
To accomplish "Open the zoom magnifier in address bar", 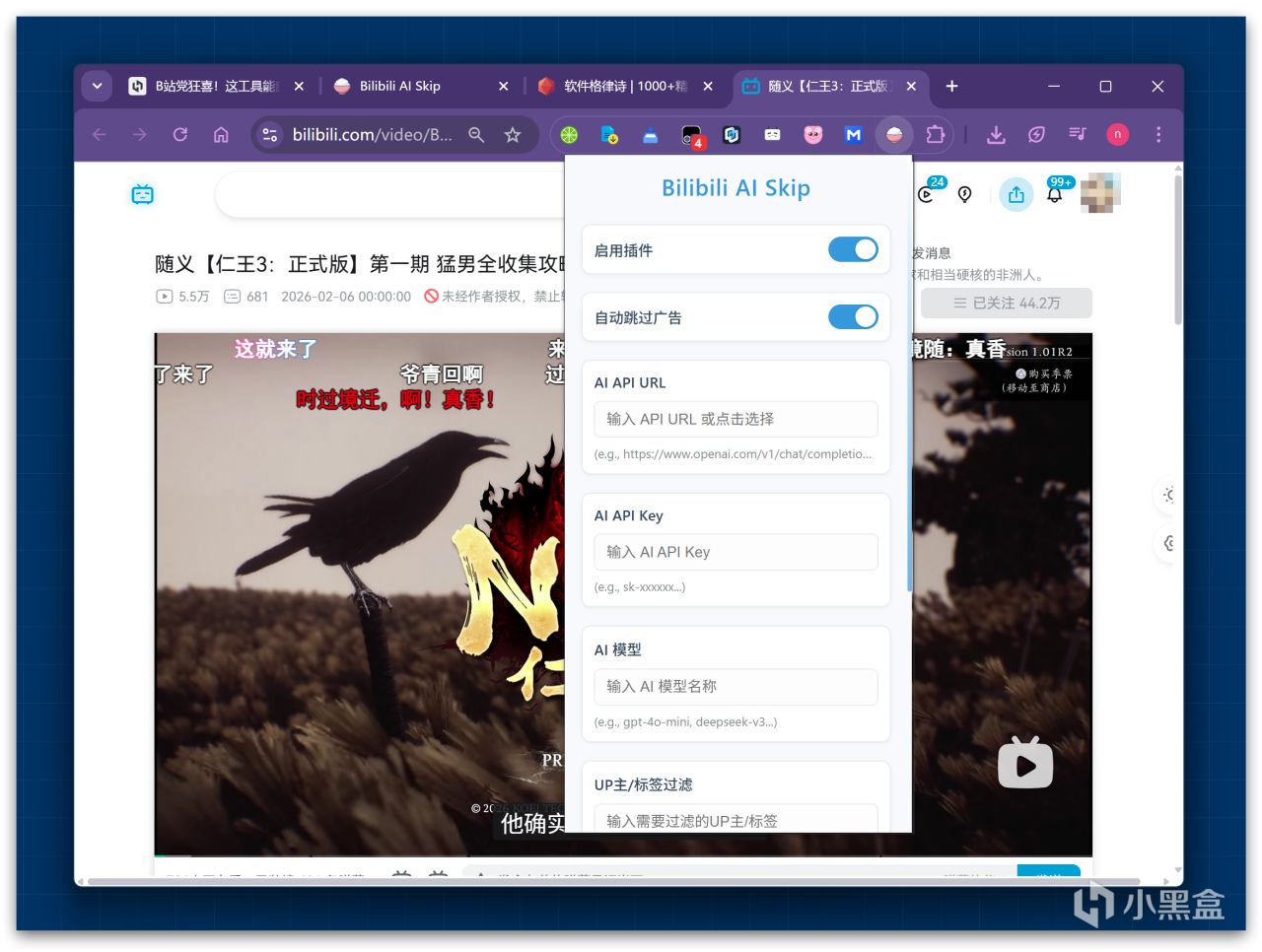I will [x=476, y=135].
